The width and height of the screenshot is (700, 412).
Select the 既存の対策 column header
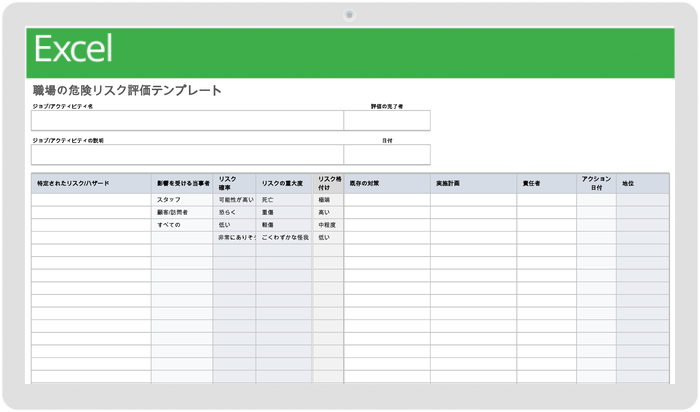click(x=387, y=183)
